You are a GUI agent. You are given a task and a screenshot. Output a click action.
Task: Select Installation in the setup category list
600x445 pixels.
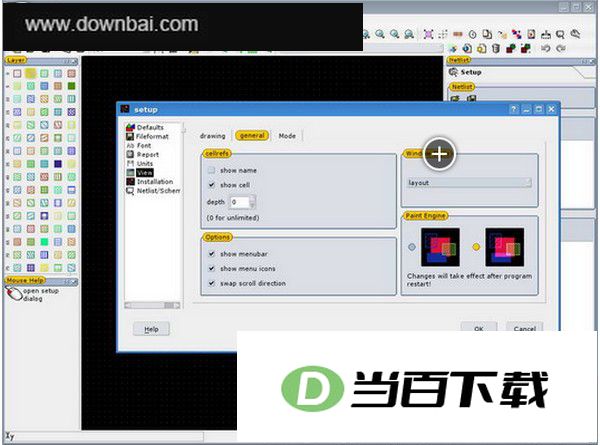click(150, 181)
